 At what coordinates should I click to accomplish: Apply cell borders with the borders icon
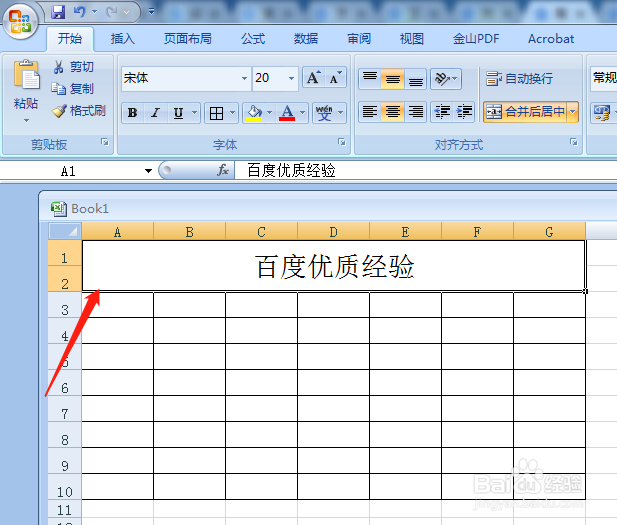[216, 113]
